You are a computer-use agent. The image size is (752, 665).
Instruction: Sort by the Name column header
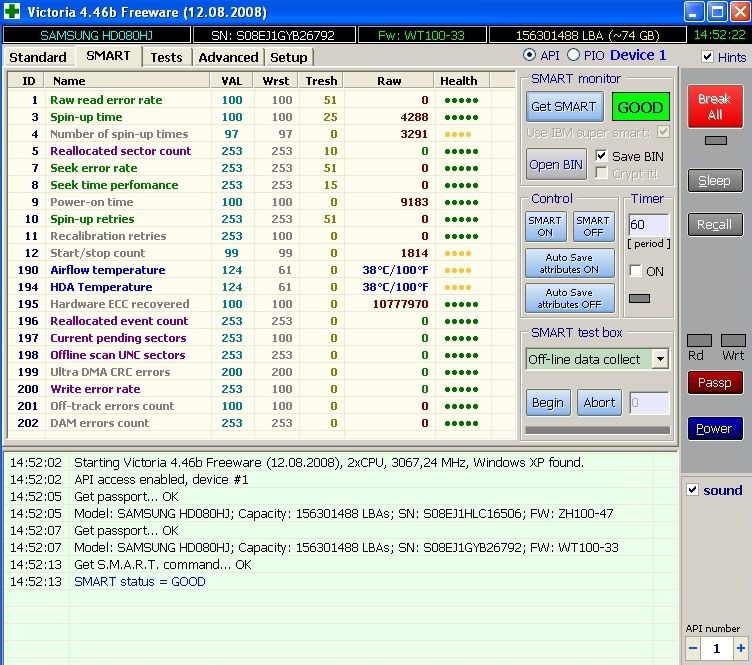pyautogui.click(x=127, y=81)
